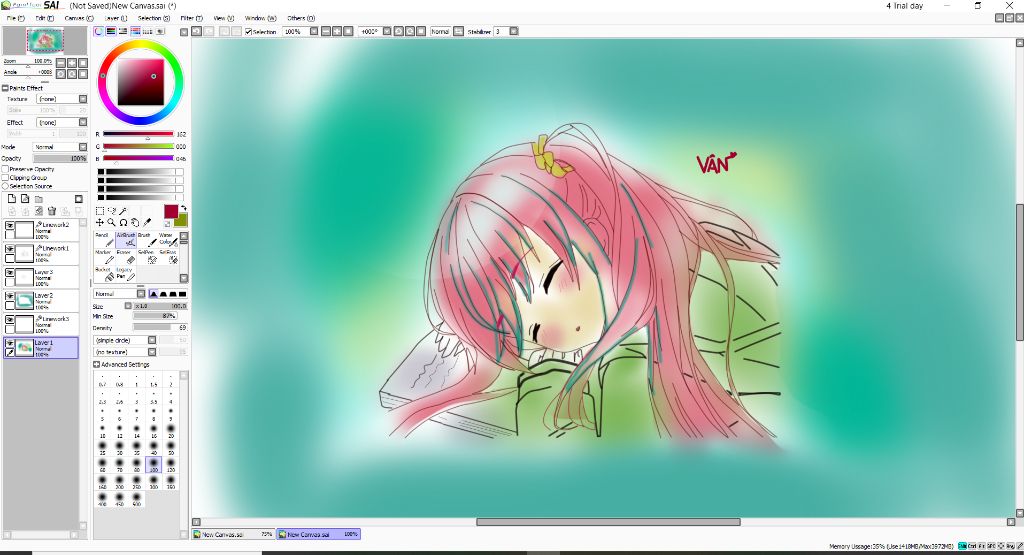Image resolution: width=1024 pixels, height=555 pixels.
Task: Click the Undo toolbar button
Action: [x=196, y=31]
